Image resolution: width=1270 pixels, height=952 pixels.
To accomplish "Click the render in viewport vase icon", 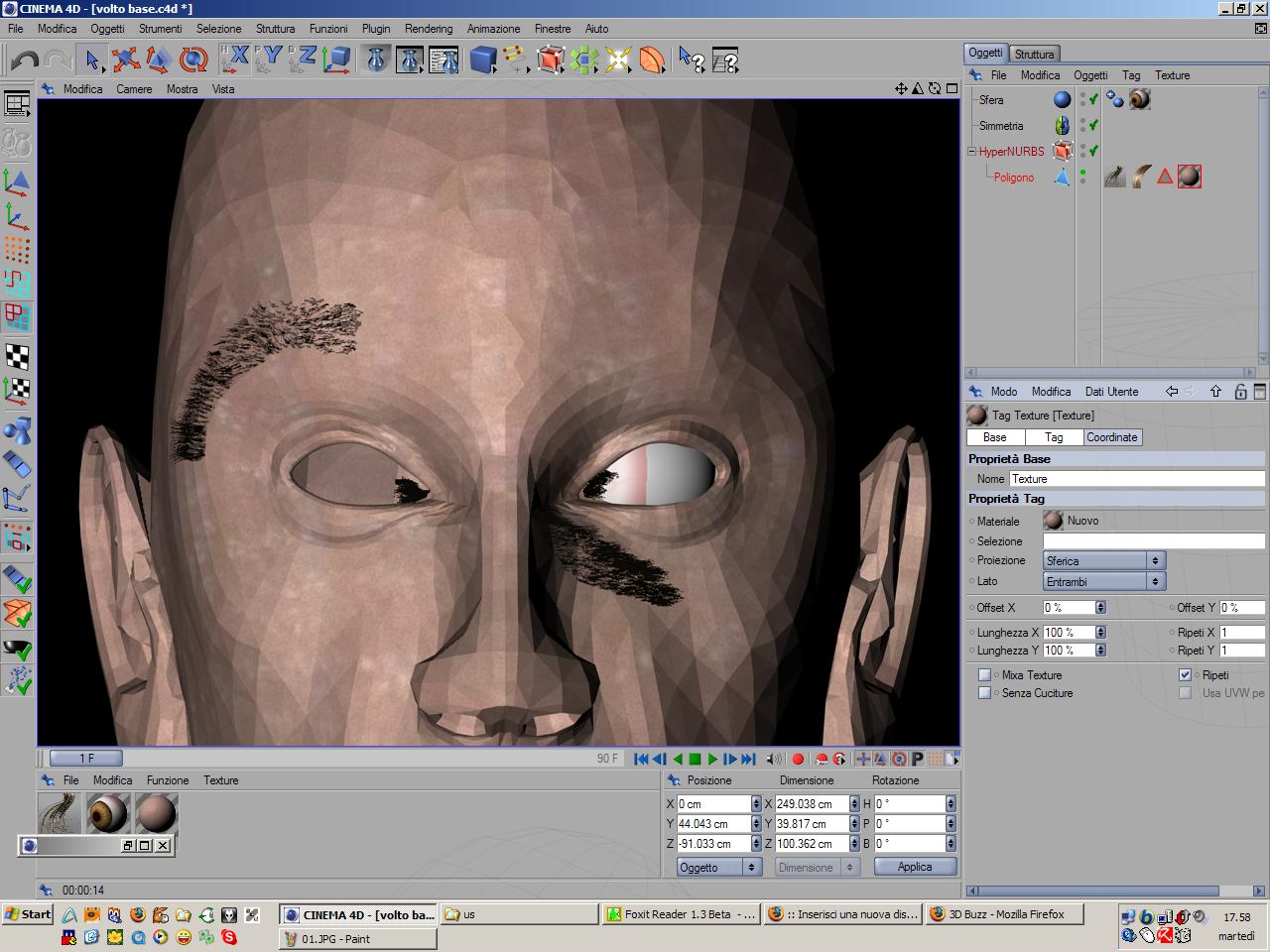I will tap(376, 60).
